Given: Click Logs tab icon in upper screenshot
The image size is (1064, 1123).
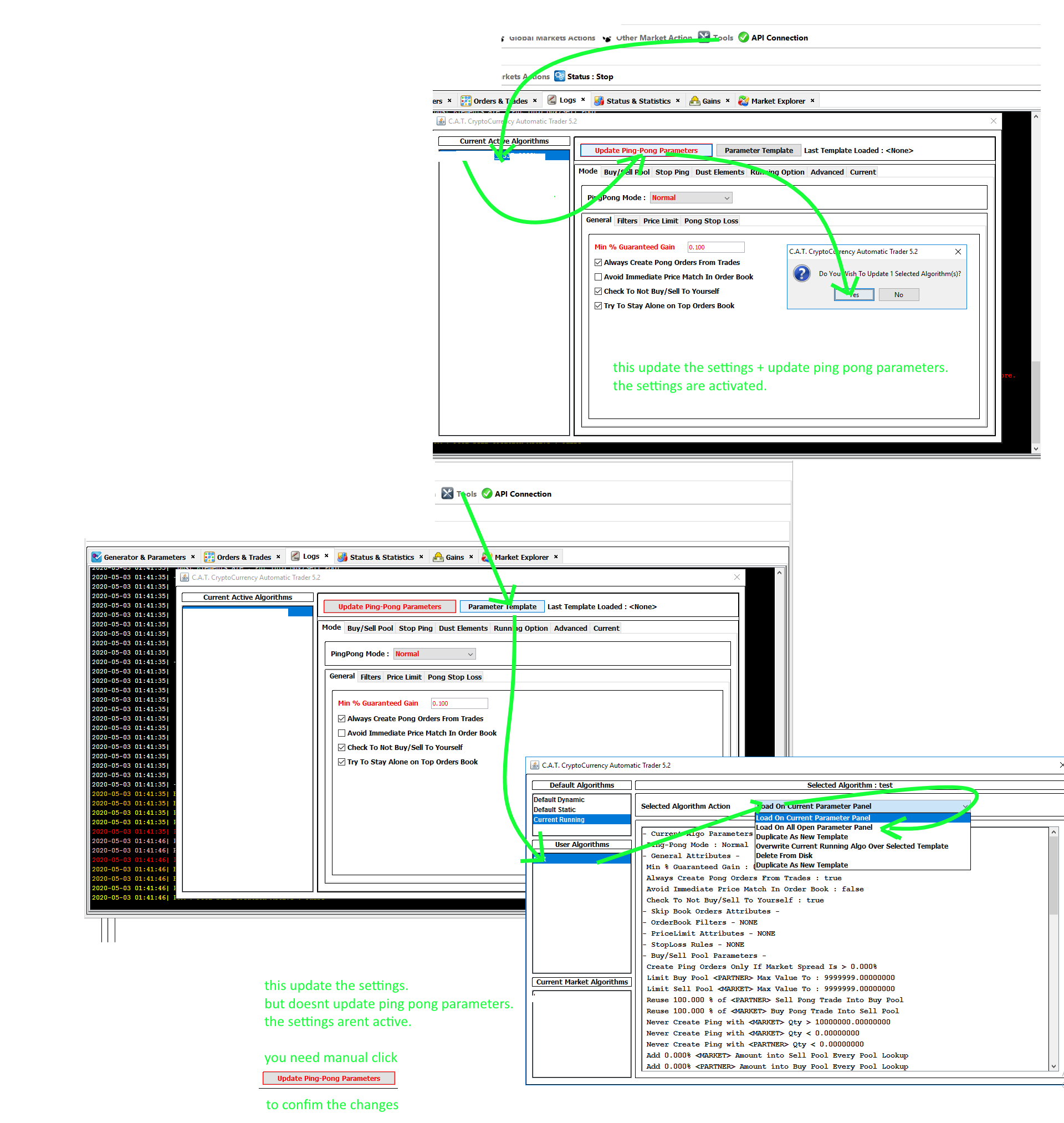Looking at the screenshot, I should pyautogui.click(x=552, y=100).
